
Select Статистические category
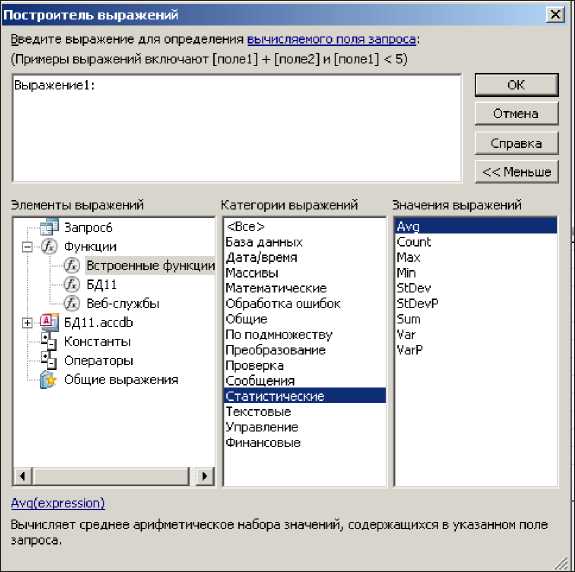coord(305,396)
